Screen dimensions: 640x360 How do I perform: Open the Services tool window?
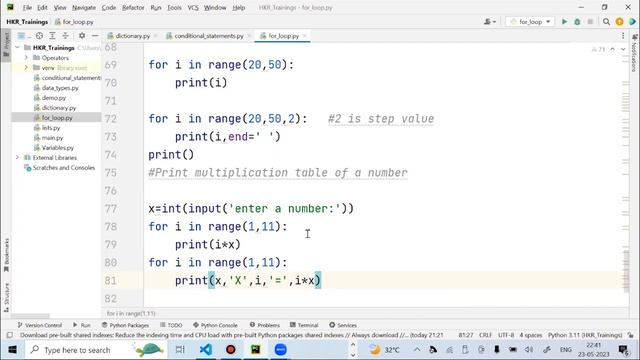[x=343, y=325]
